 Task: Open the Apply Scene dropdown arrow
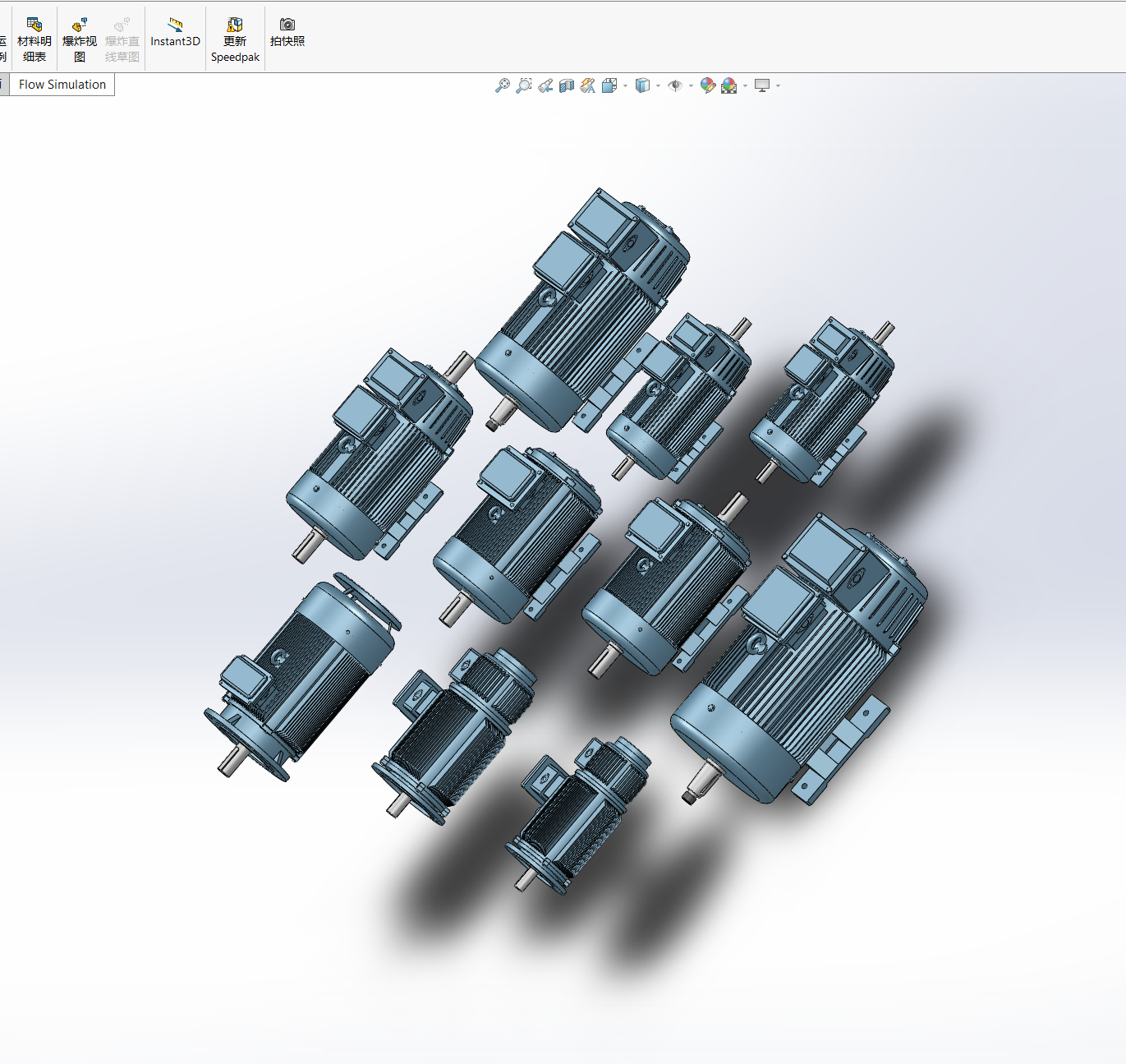coord(746,85)
